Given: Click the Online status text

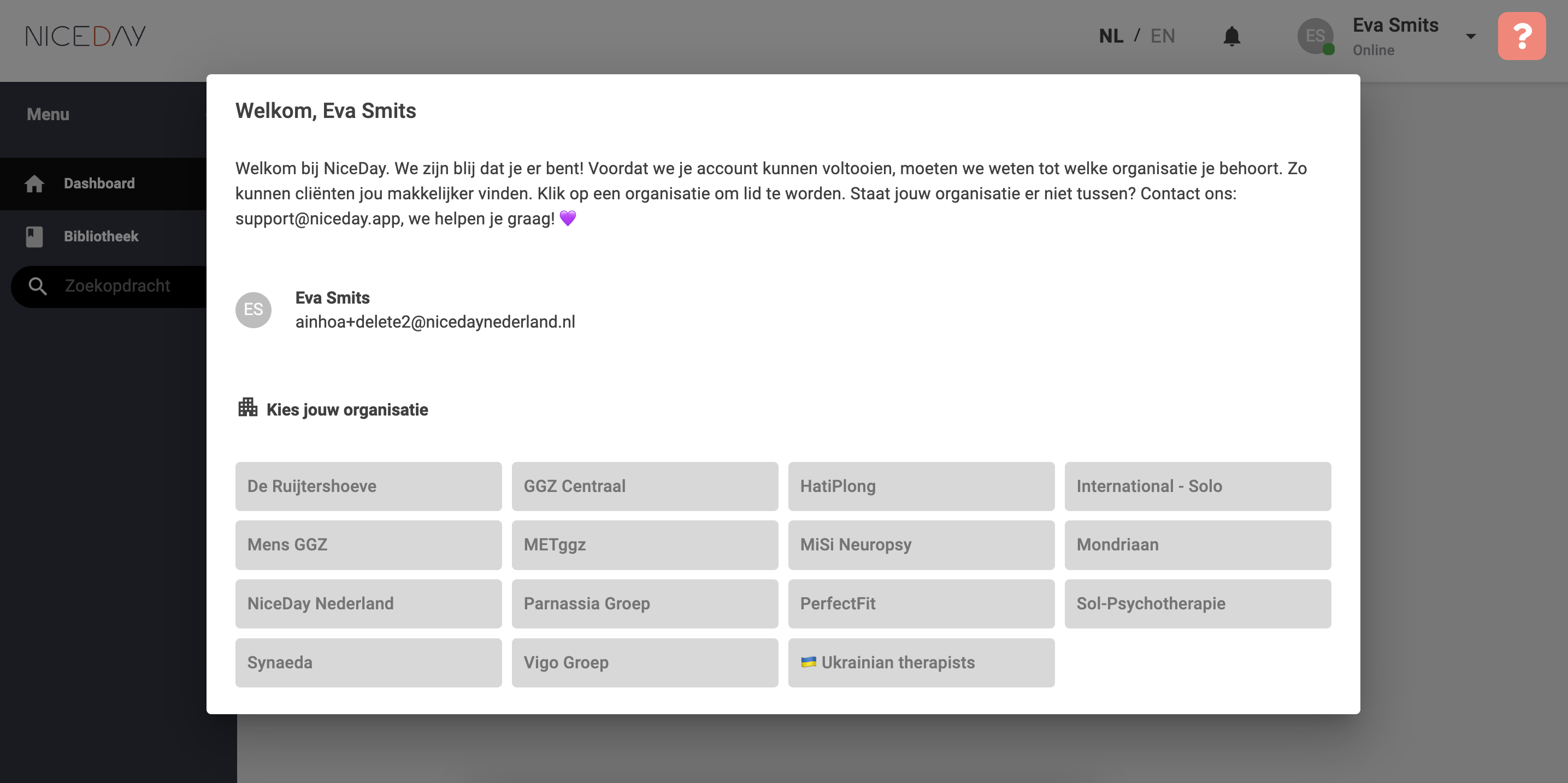Looking at the screenshot, I should 1373,50.
